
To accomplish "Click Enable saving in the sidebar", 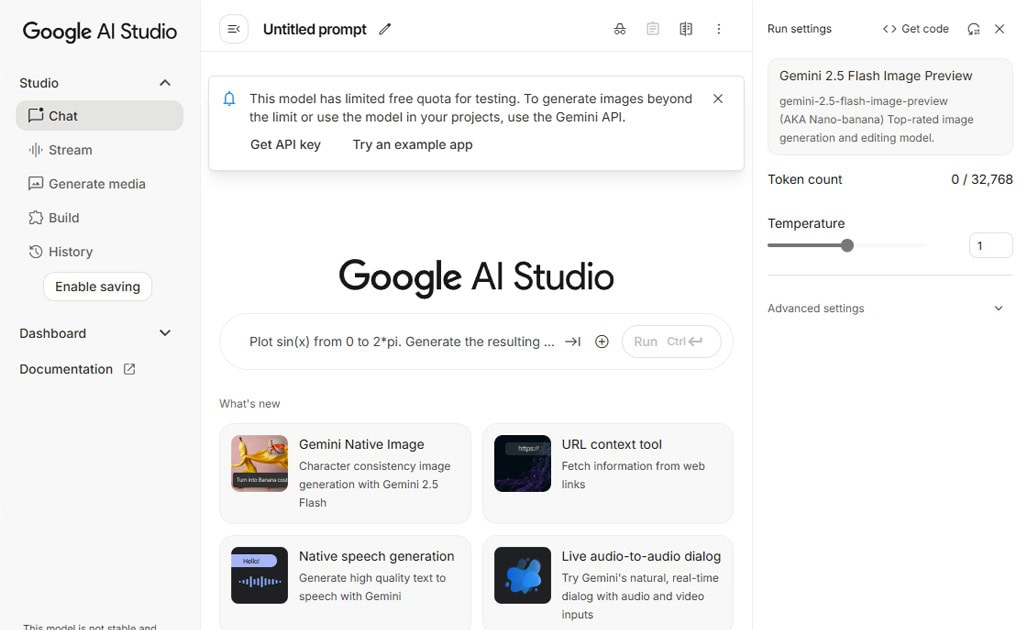I will tap(97, 286).
